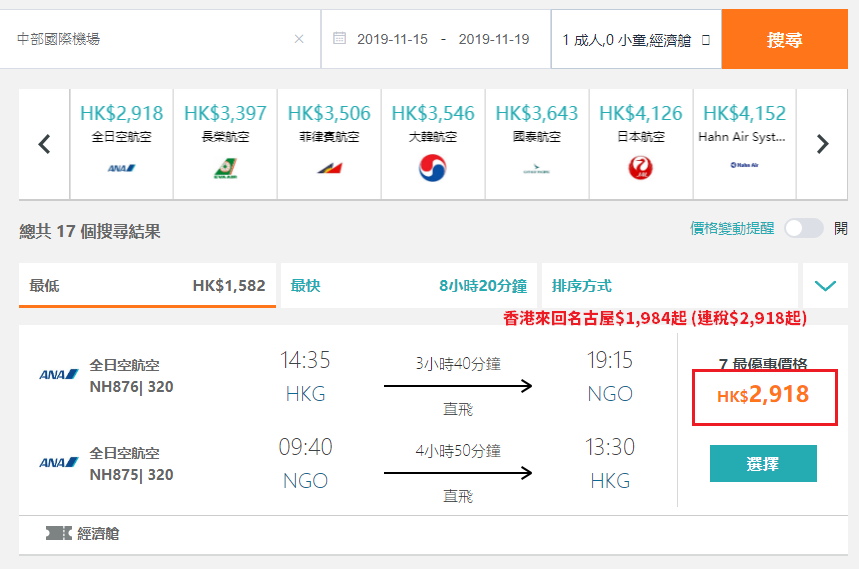The height and width of the screenshot is (569, 859).
Task: Clear the 中部國際機場 destination field
Action: (299, 39)
